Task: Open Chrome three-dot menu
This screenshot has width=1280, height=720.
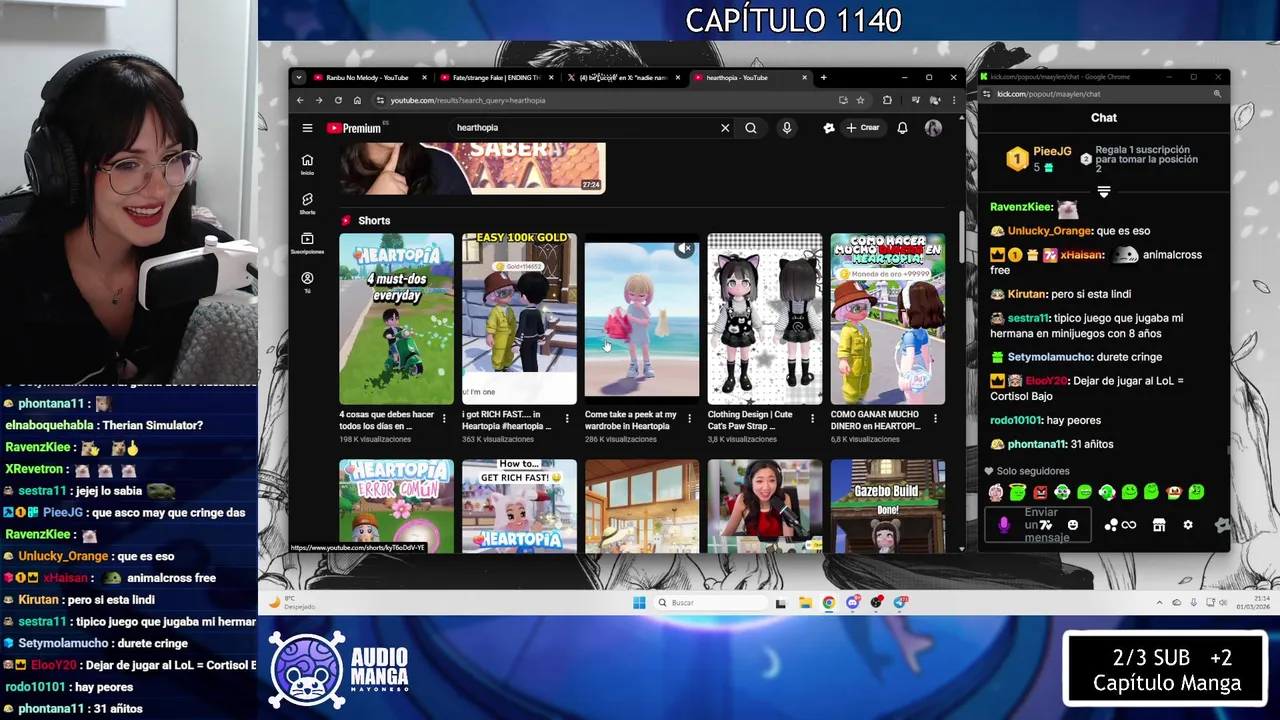Action: (953, 100)
